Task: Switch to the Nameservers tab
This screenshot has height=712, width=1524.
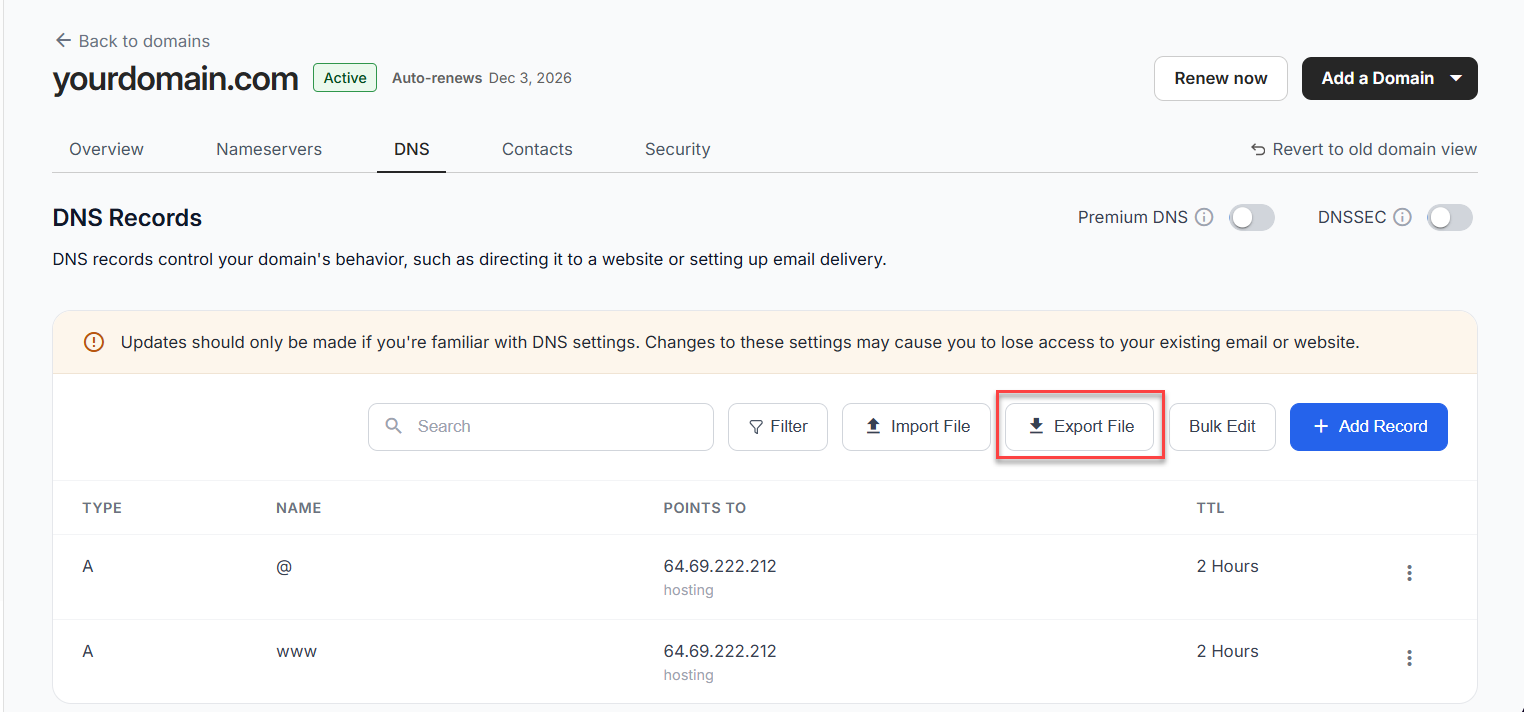Action: coord(269,149)
